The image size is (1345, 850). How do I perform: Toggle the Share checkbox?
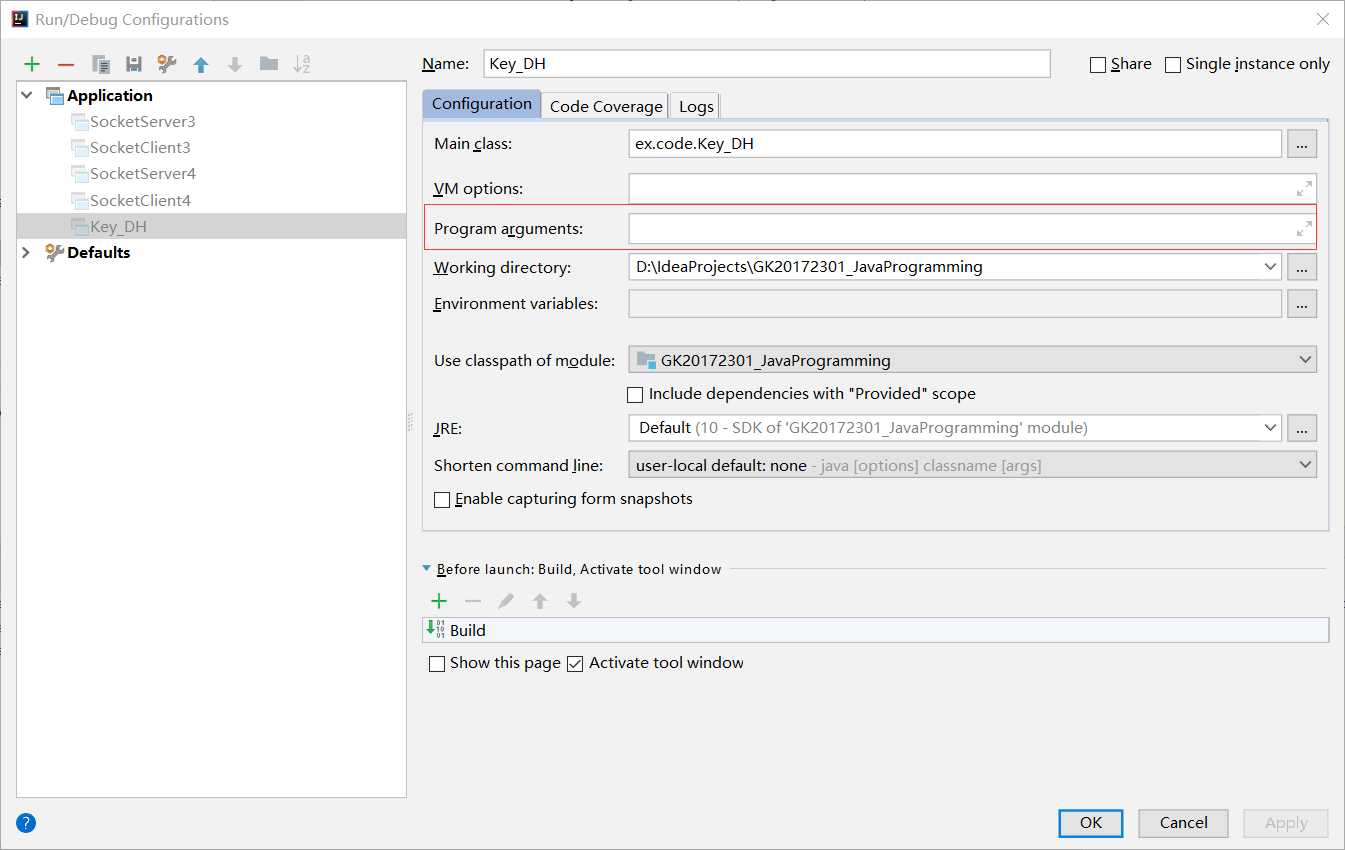point(1098,65)
